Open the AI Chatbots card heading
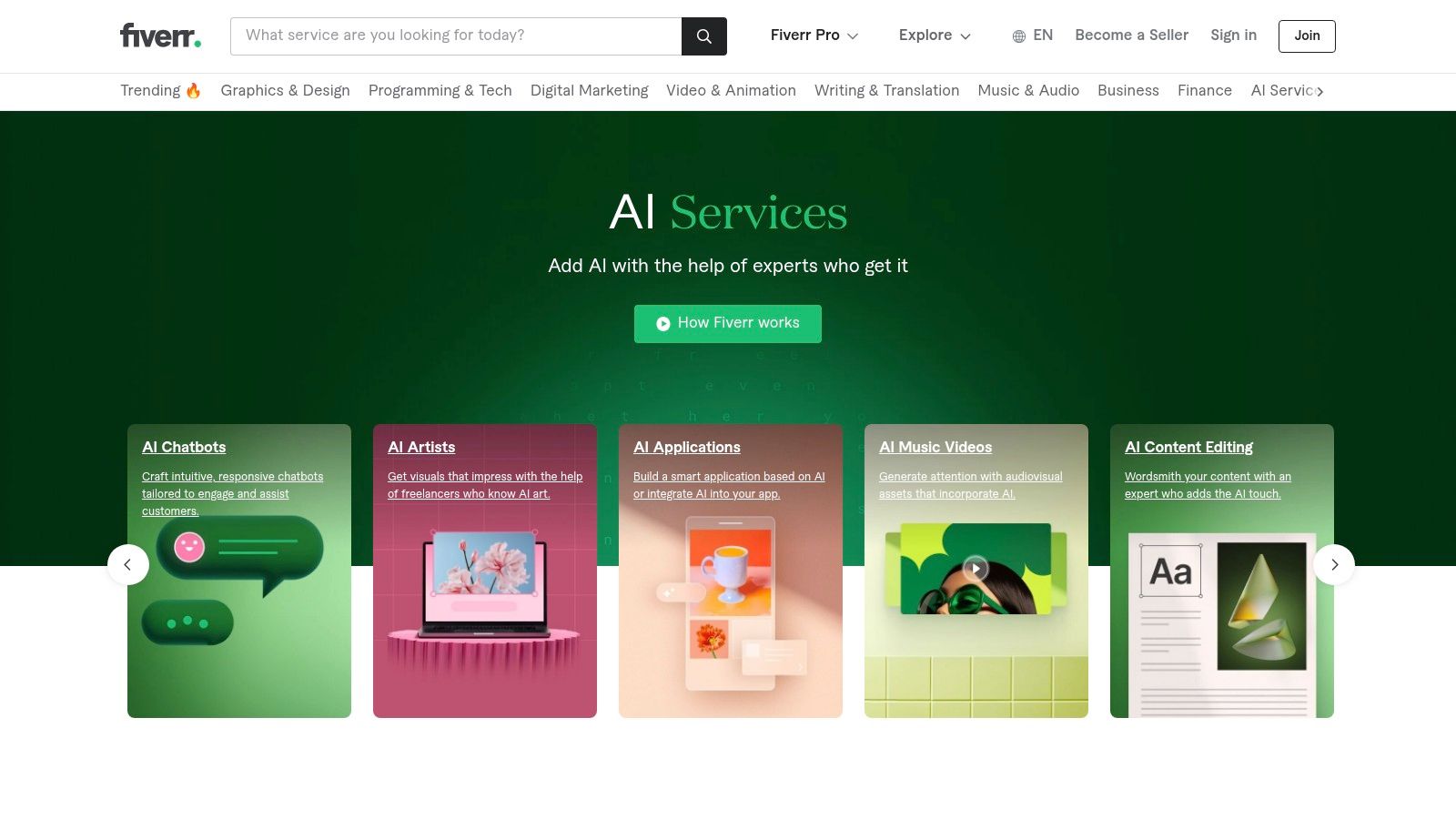 tap(184, 447)
